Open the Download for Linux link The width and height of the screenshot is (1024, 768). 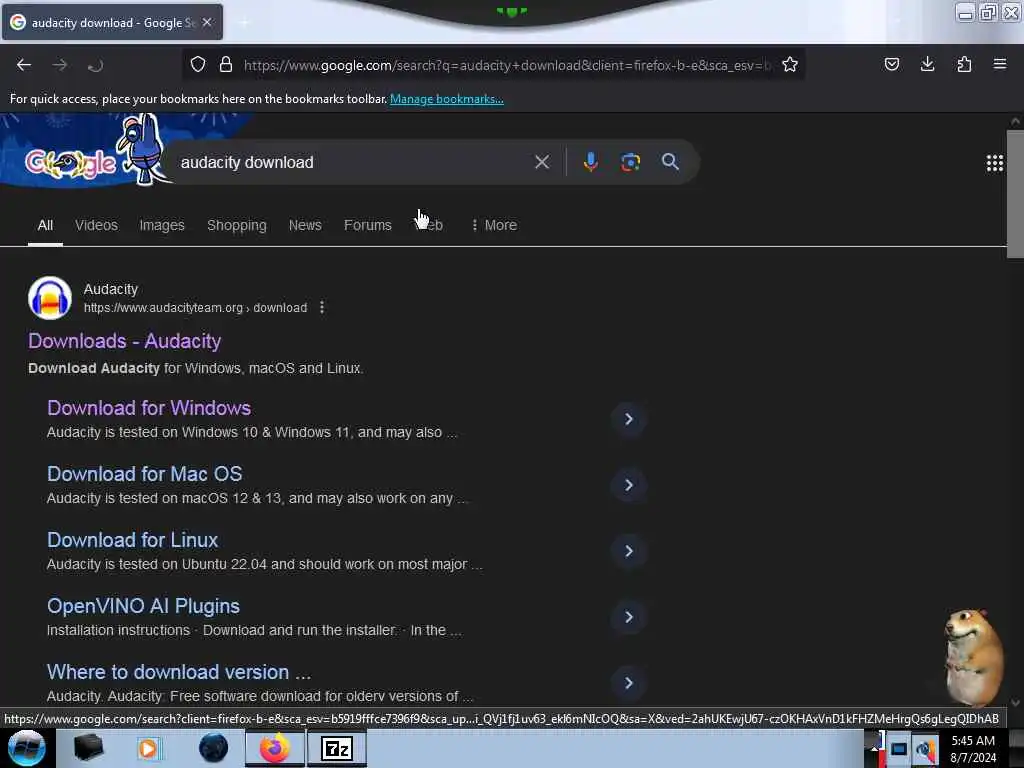(133, 540)
